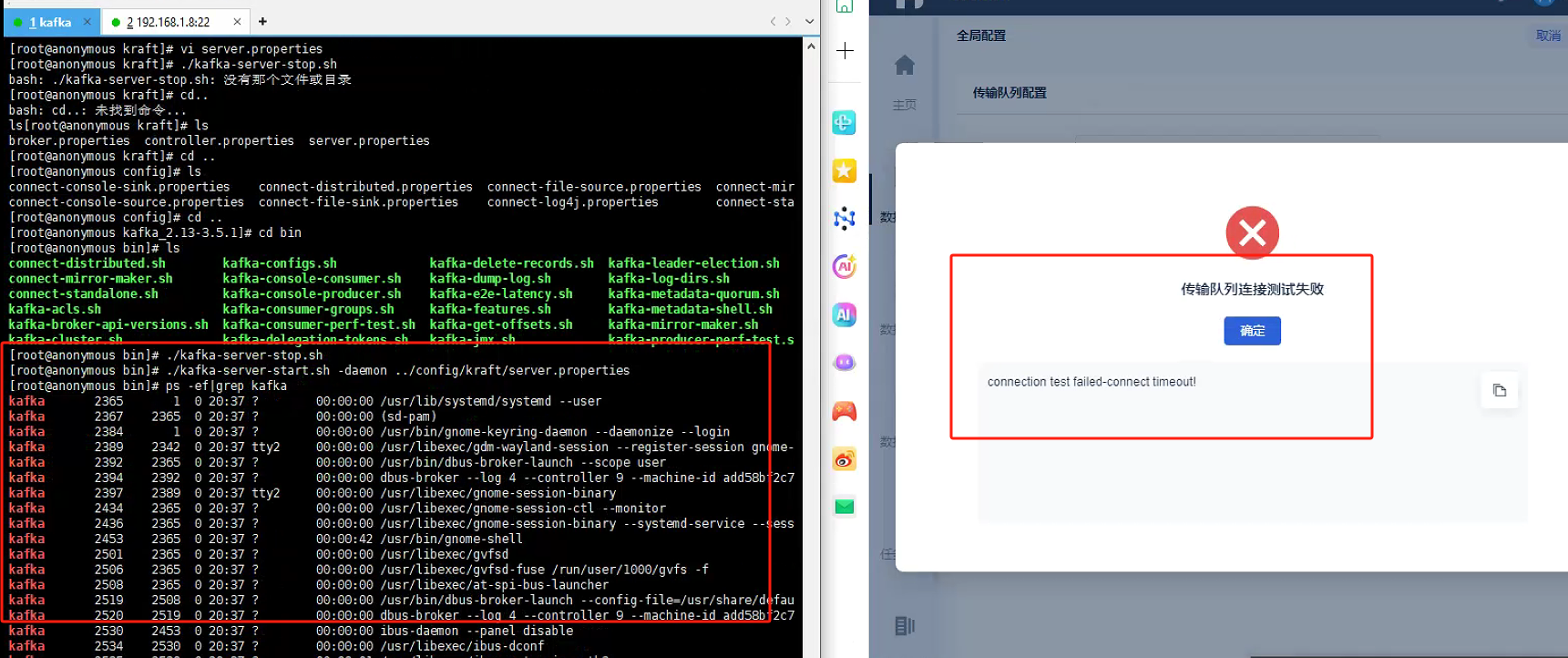This screenshot has height=658, width=1568.
Task: Click the 'ps -ef|grep kafka' command line
Action: [148, 386]
